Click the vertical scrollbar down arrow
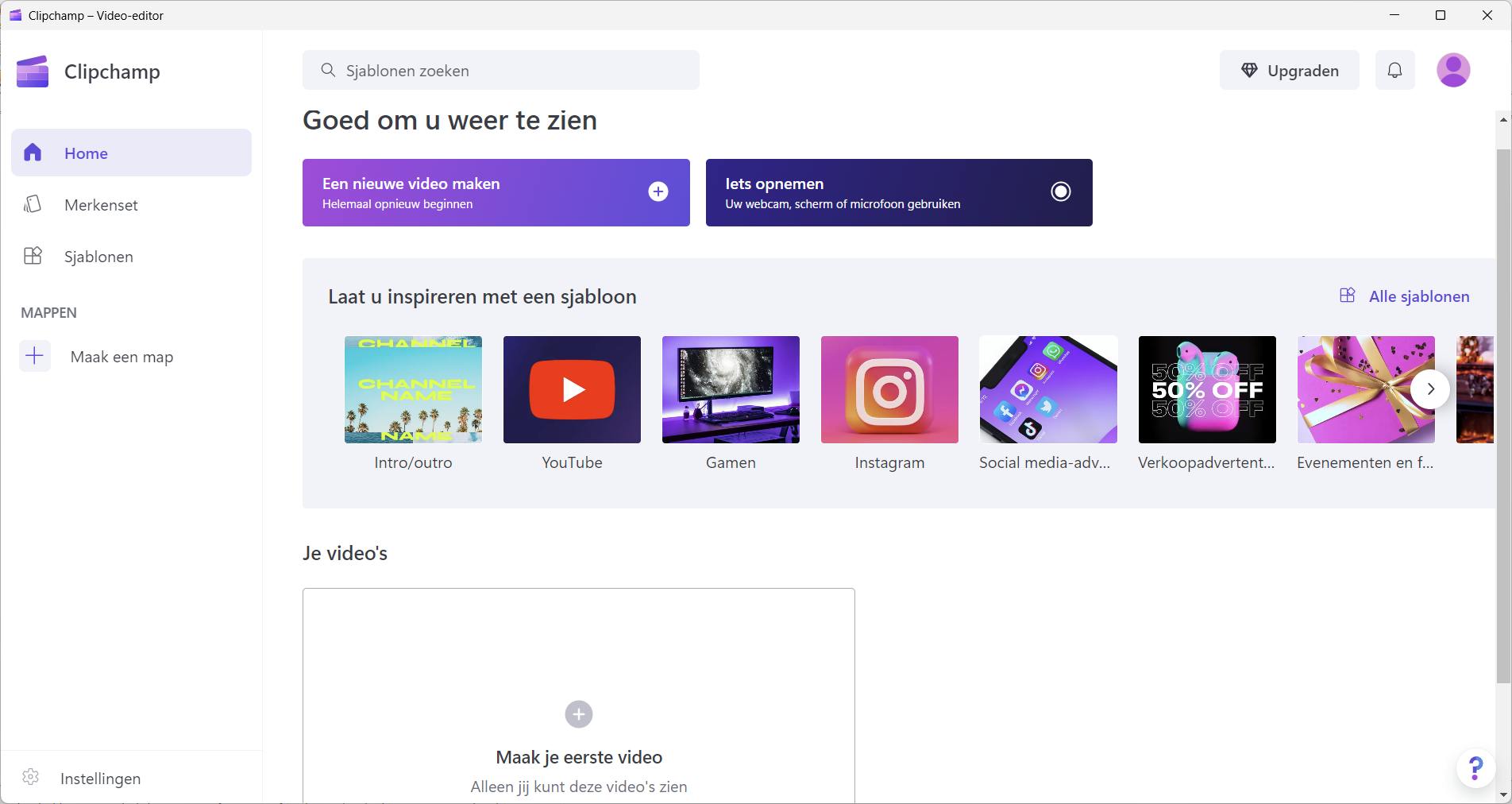This screenshot has width=1512, height=804. [x=1503, y=794]
